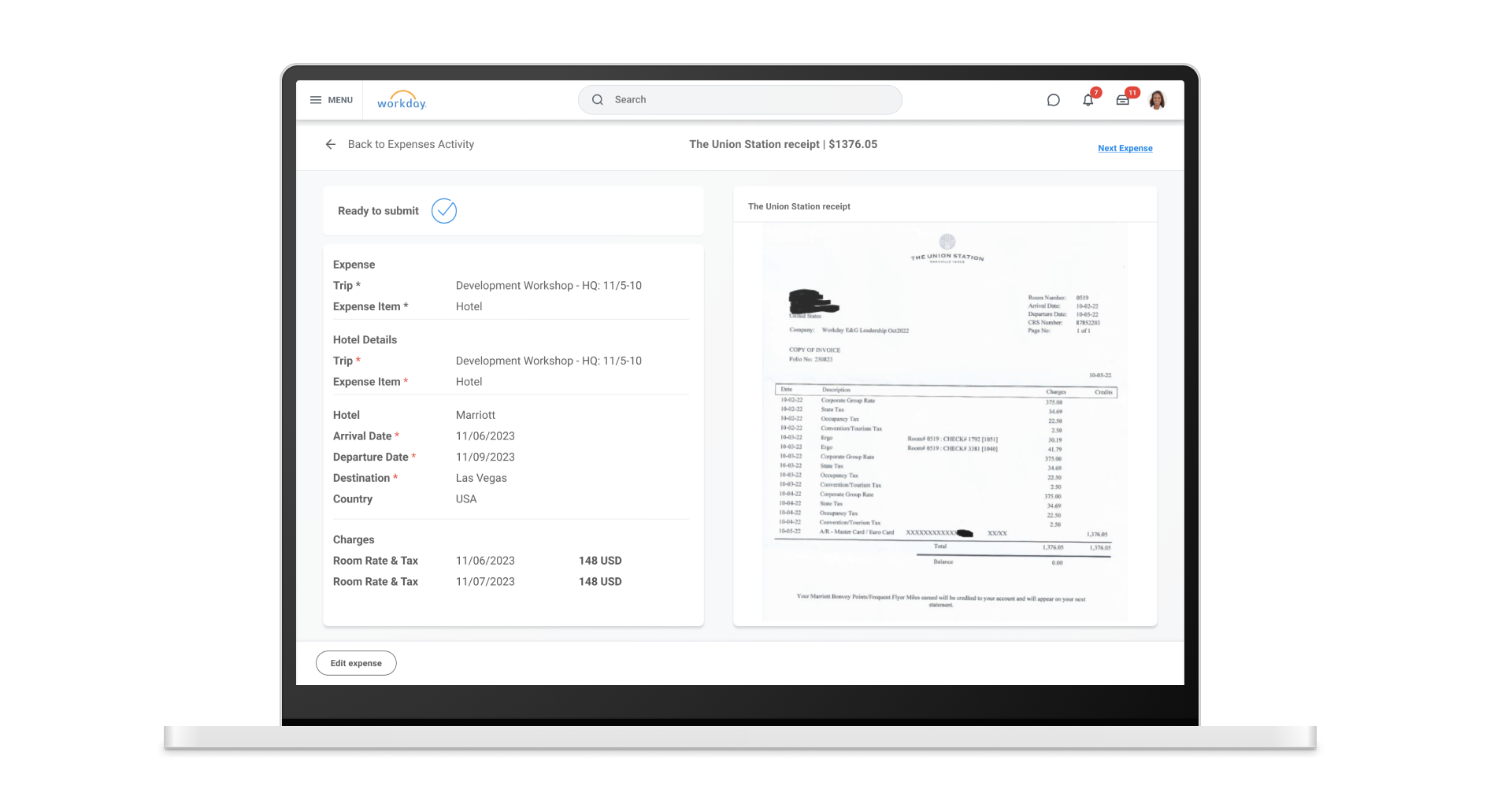Click the Hotel Details heading
The image size is (1512, 804).
pos(365,340)
